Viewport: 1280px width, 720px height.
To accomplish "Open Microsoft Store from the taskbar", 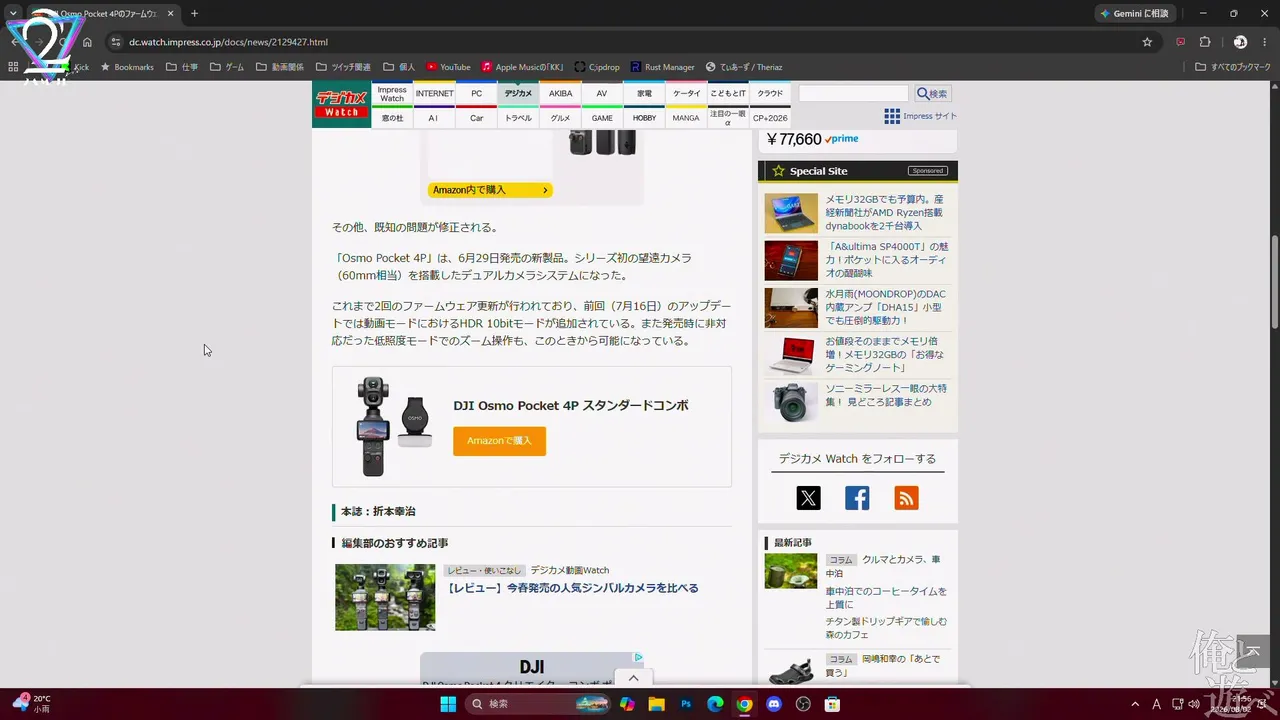I will click(832, 704).
